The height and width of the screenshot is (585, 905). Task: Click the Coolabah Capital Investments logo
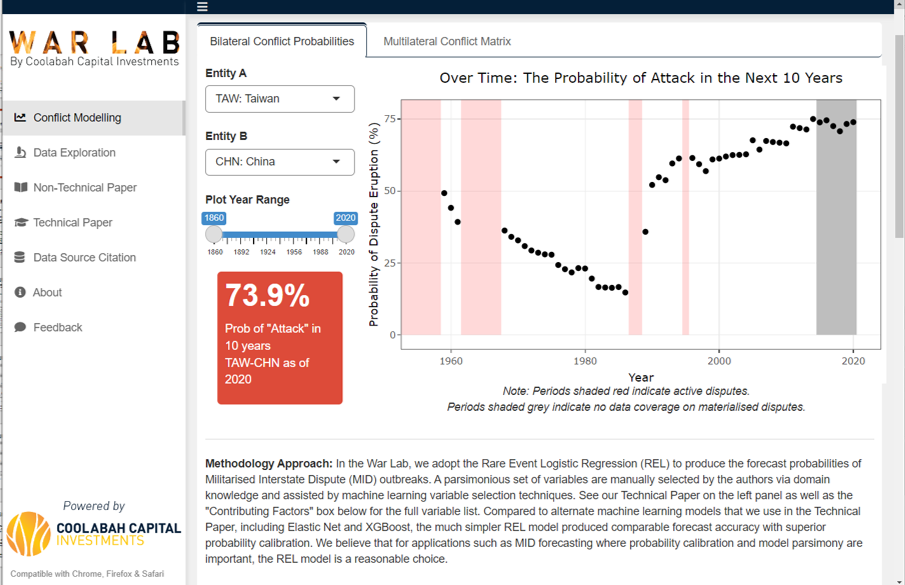(94, 534)
